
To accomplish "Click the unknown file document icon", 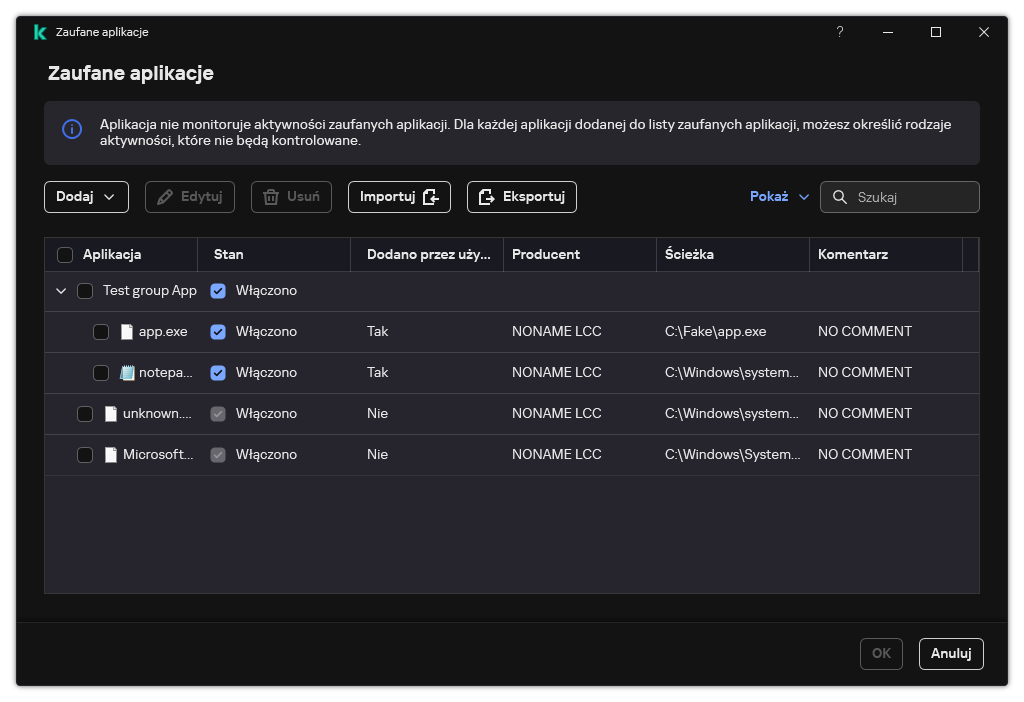I will tap(111, 414).
